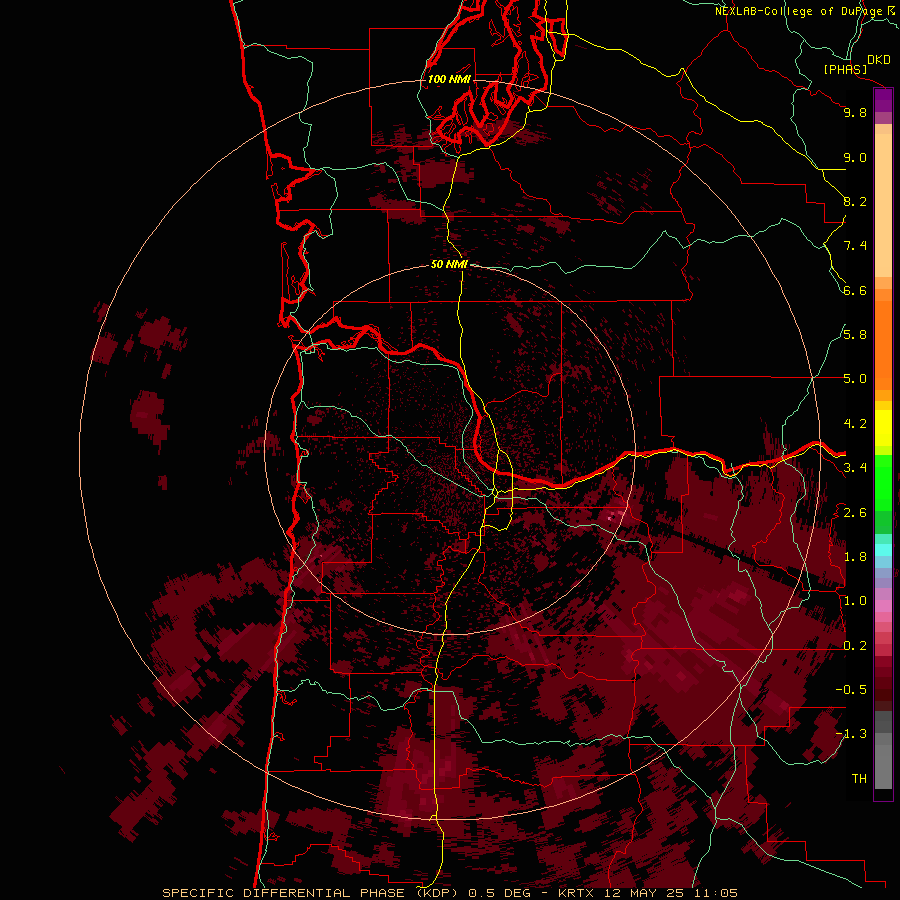Viewport: 900px width, 900px height.
Task: Click the 9.8 value on the scale
Action: pyautogui.click(x=855, y=112)
